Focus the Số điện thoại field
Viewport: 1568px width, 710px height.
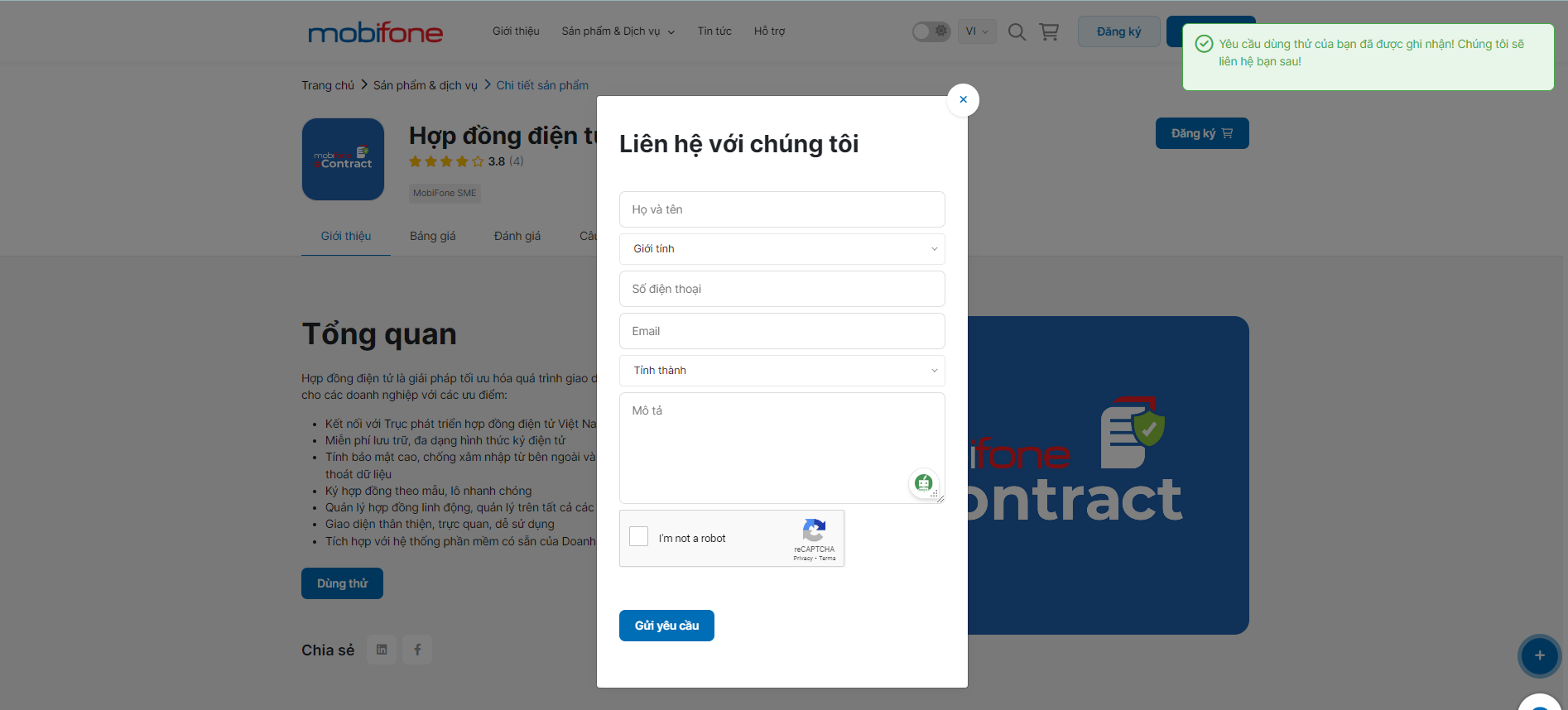(x=782, y=289)
